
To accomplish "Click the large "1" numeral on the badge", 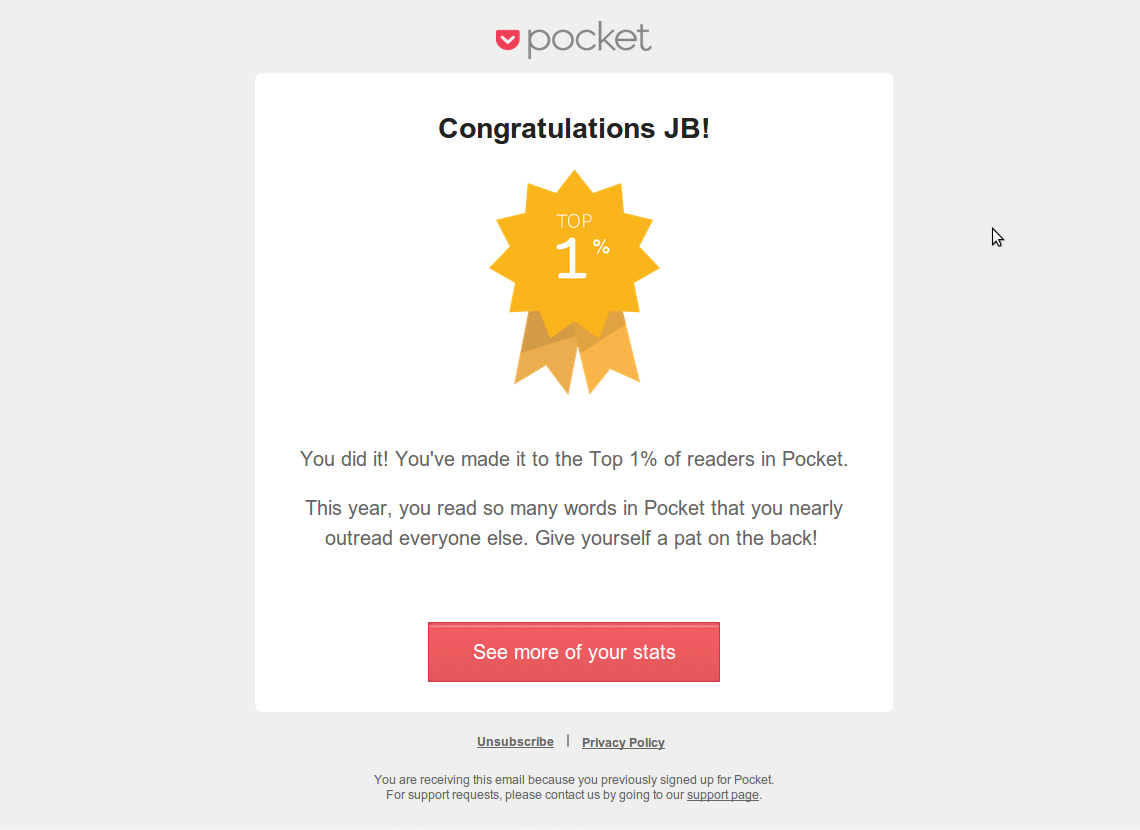I will (x=570, y=259).
